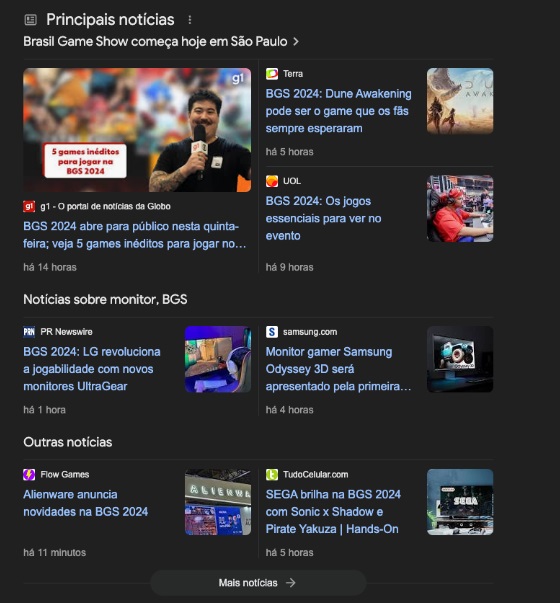Screen dimensions: 560x603
Task: Click the Samsung monitor thumbnail
Action: (x=460, y=359)
